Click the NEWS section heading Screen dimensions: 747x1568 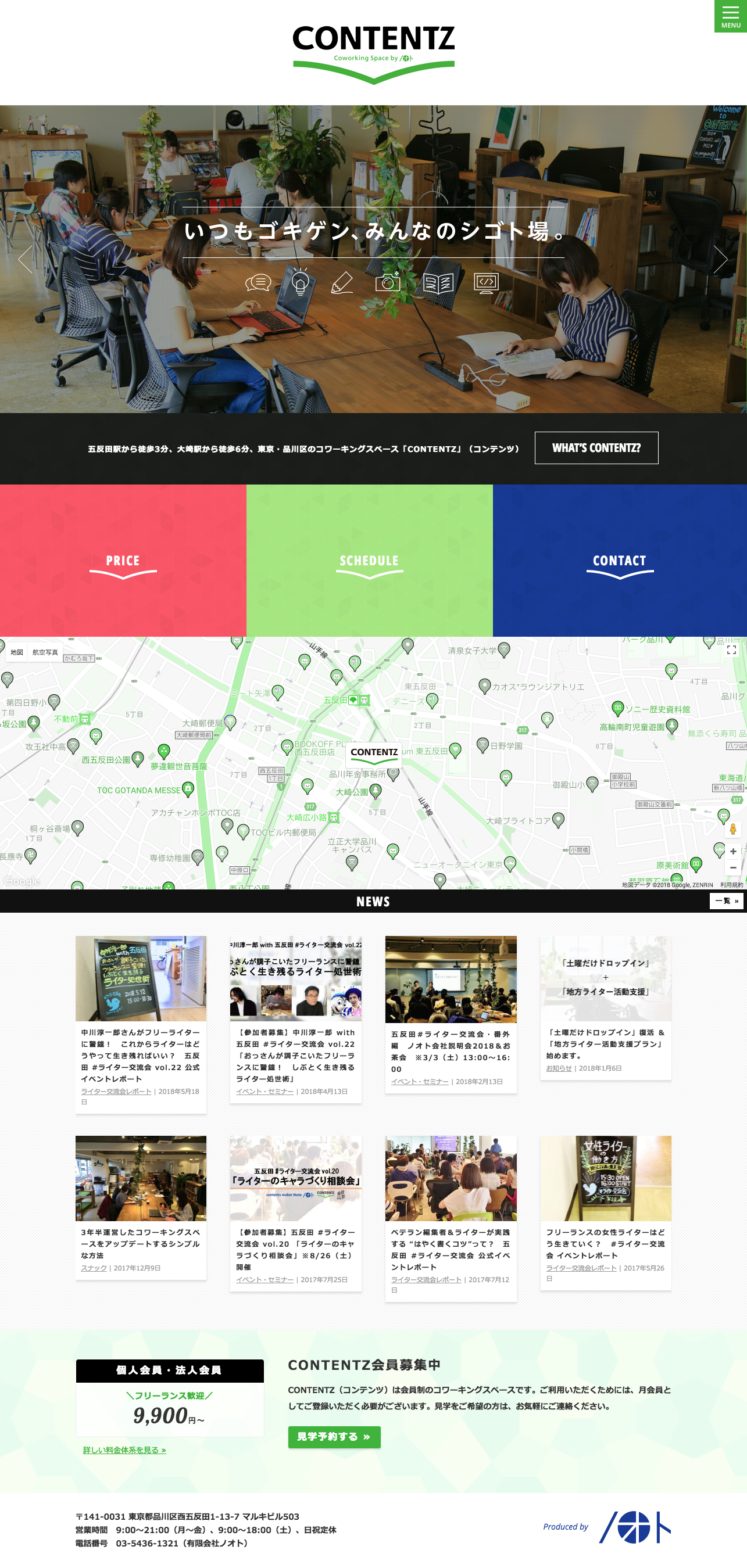tap(373, 902)
